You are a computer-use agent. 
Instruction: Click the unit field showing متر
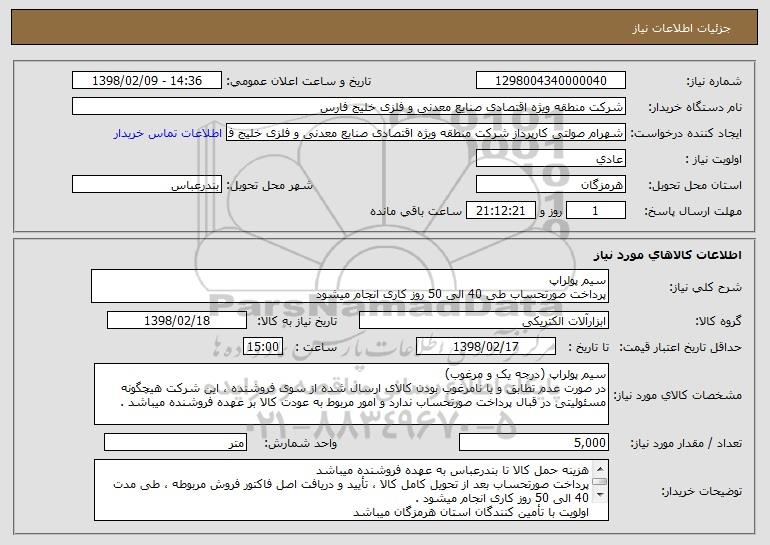[x=175, y=442]
